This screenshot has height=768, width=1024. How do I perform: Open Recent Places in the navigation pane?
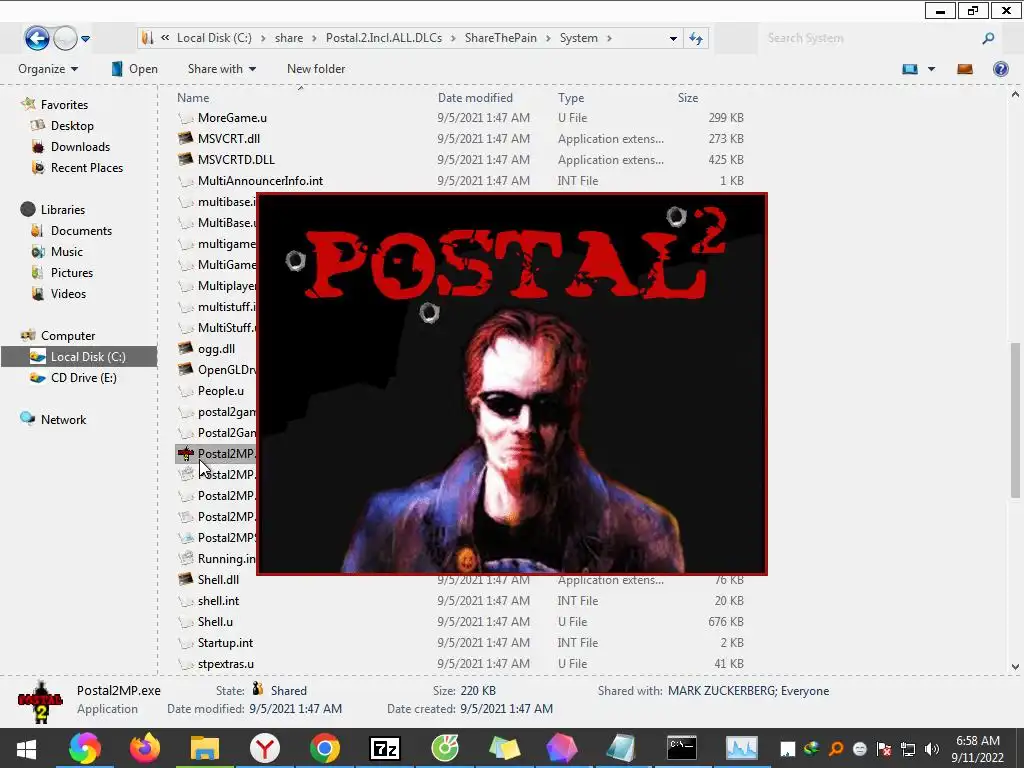tap(87, 168)
